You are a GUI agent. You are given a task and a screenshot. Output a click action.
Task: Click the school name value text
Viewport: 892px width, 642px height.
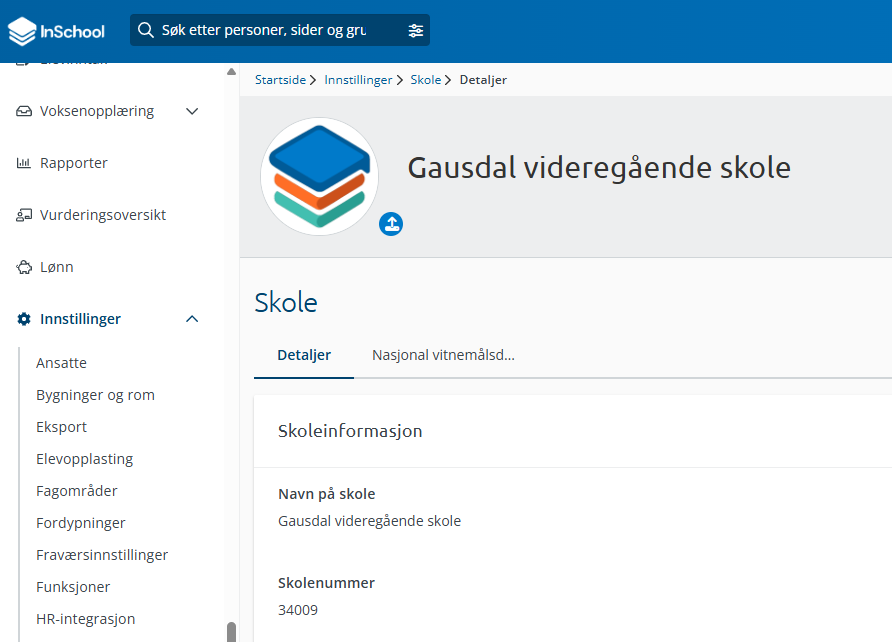click(x=369, y=521)
